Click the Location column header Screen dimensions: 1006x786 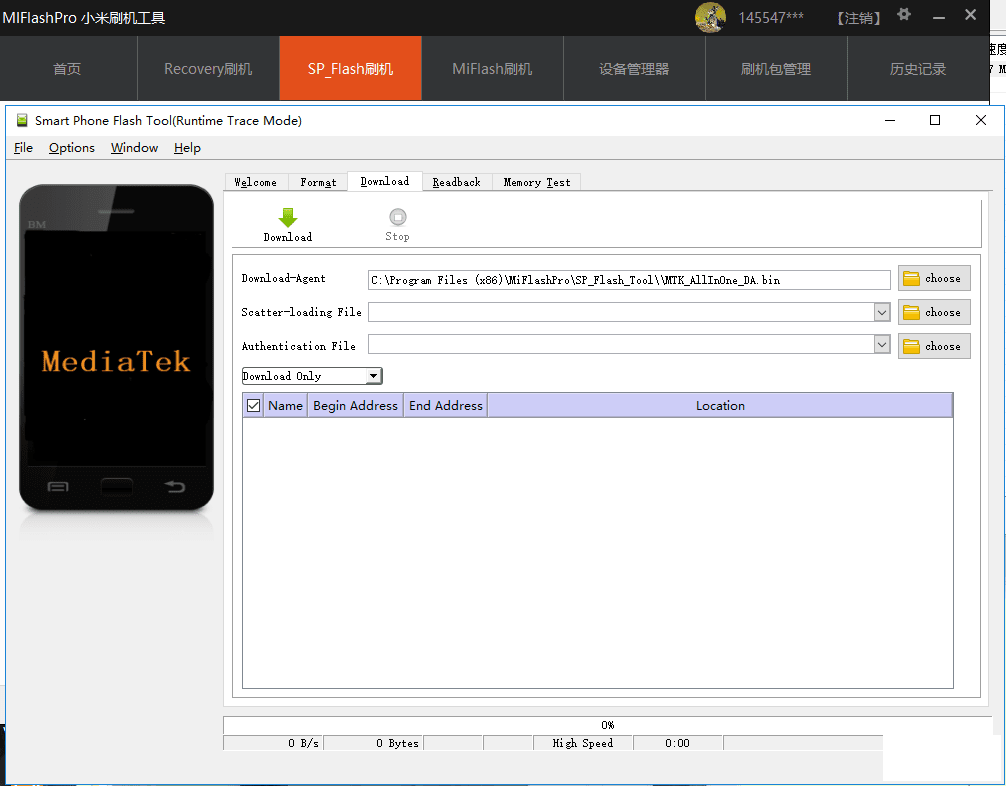pyautogui.click(x=720, y=406)
